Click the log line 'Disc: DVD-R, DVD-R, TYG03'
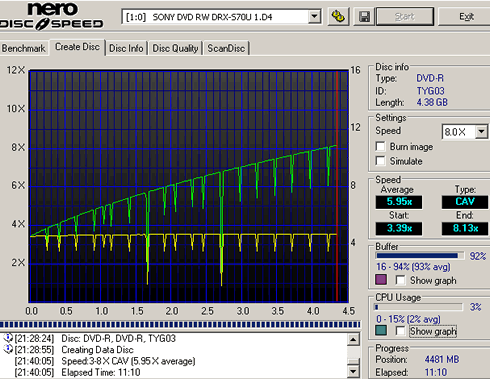The height and width of the screenshot is (379, 490). click(118, 338)
